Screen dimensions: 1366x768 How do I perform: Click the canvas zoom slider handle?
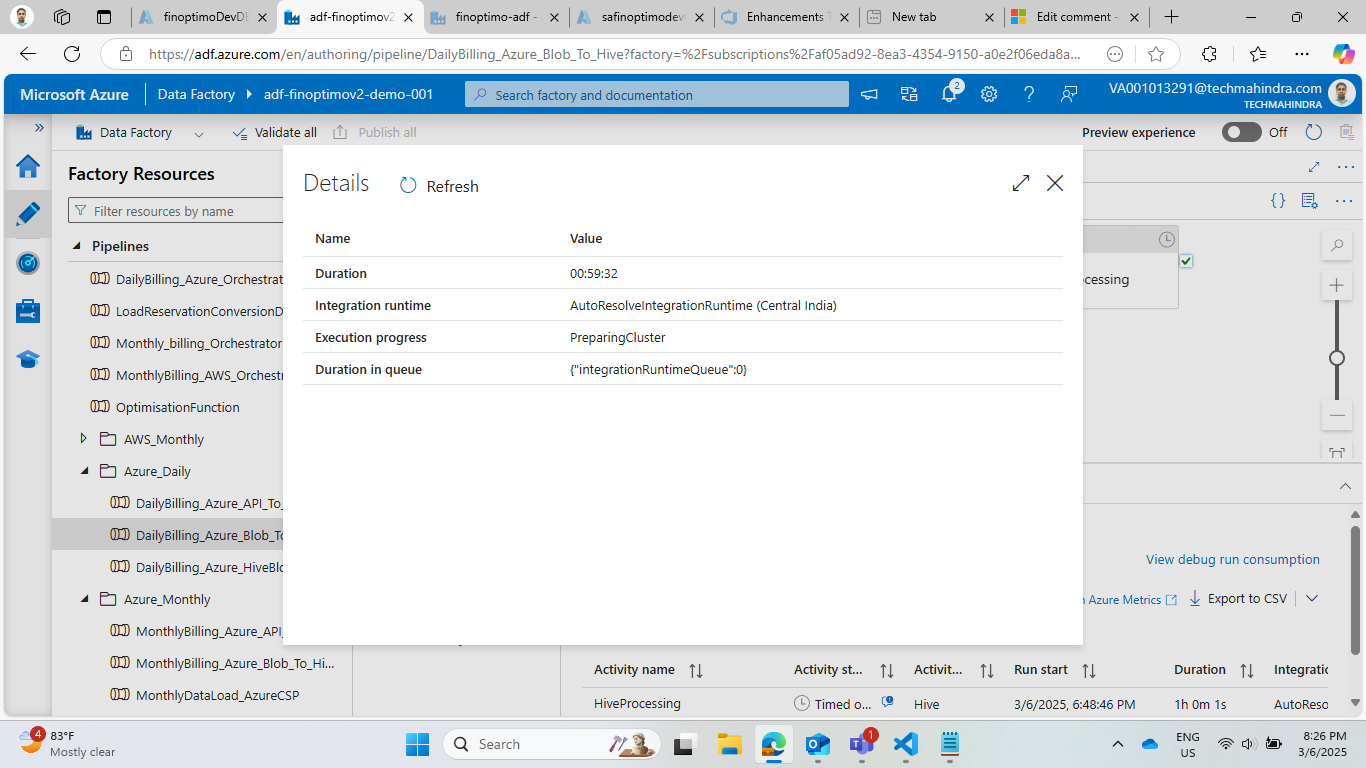(1336, 358)
